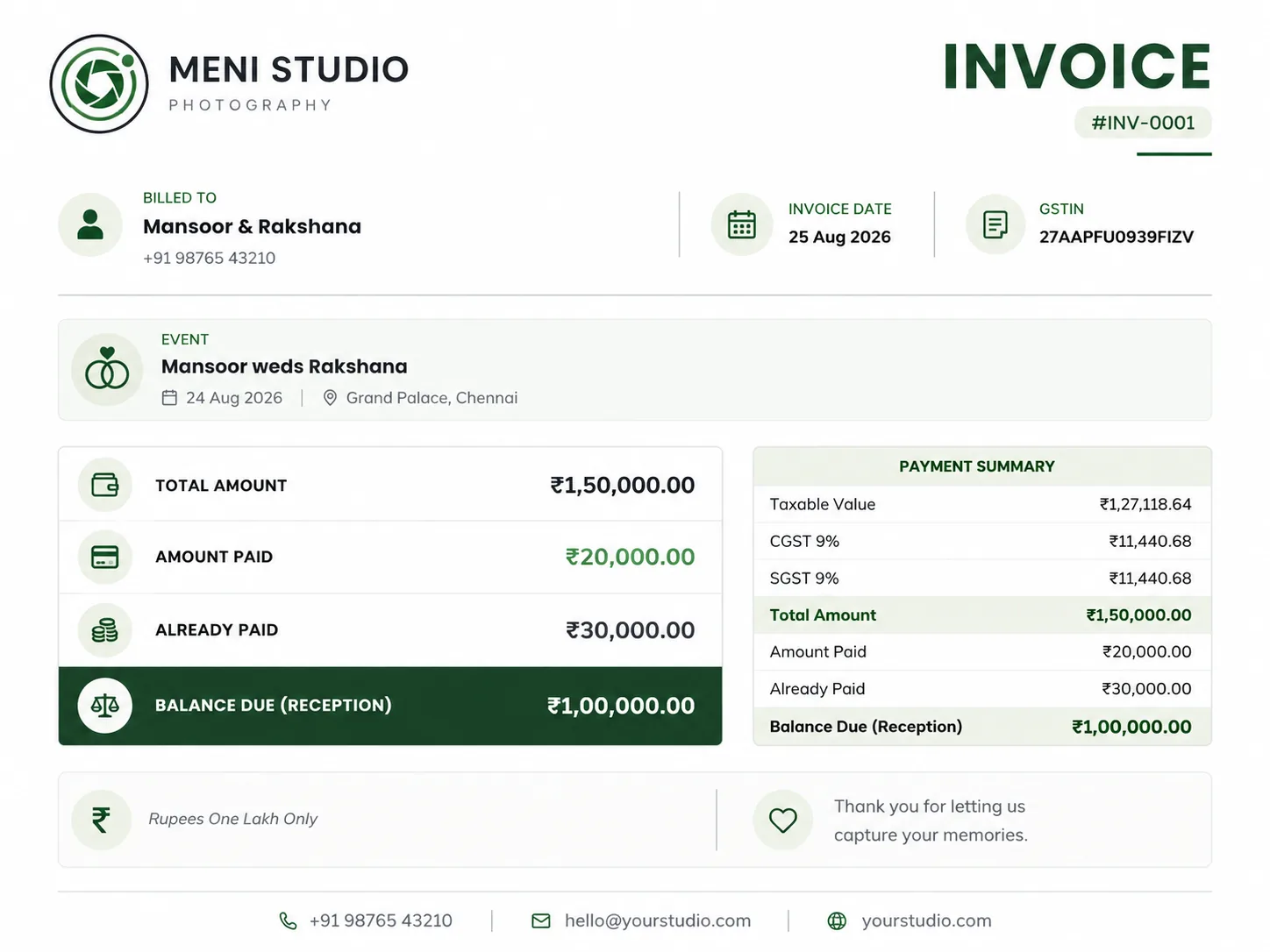
Task: Click the Amount Paid row label in Payment Summary
Action: [x=818, y=651]
